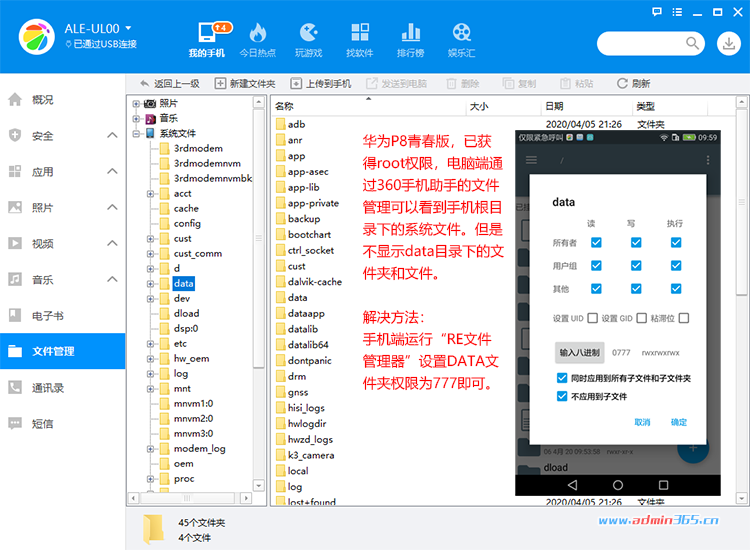
Task: Select the modem_log folder in tree
Action: (x=199, y=449)
